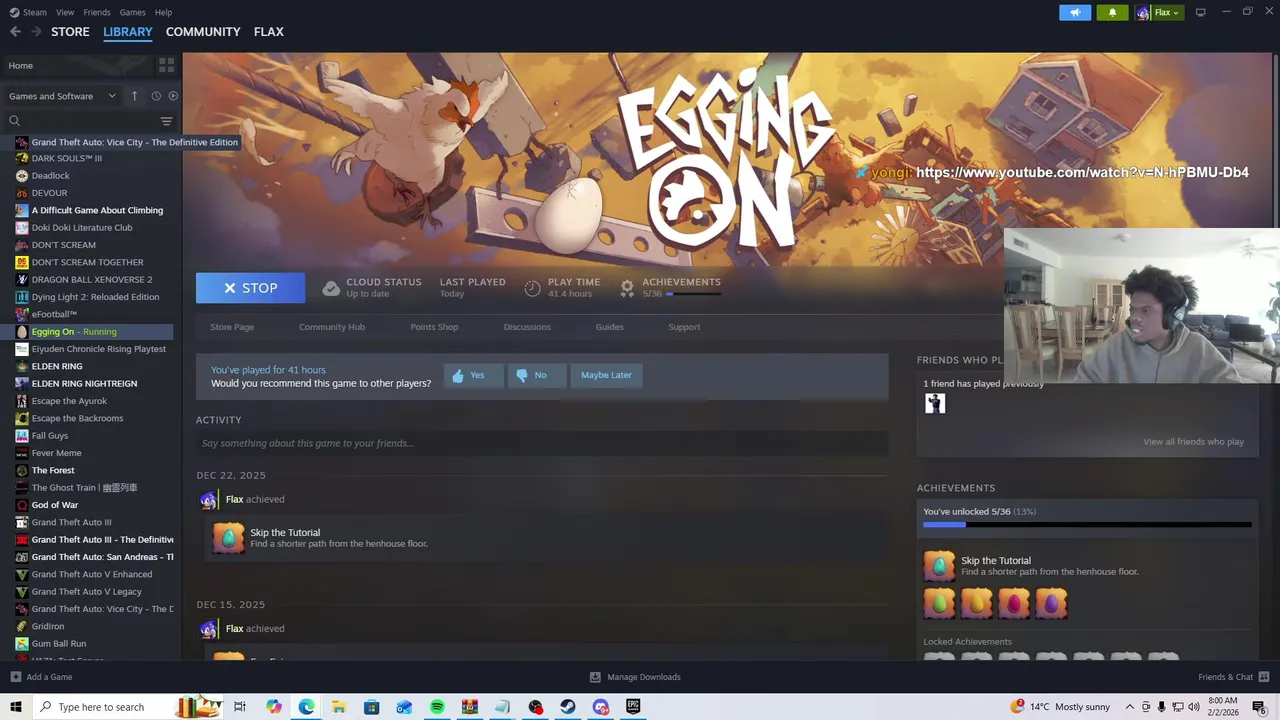Open the Discussions link
1280x720 pixels.
pos(527,327)
